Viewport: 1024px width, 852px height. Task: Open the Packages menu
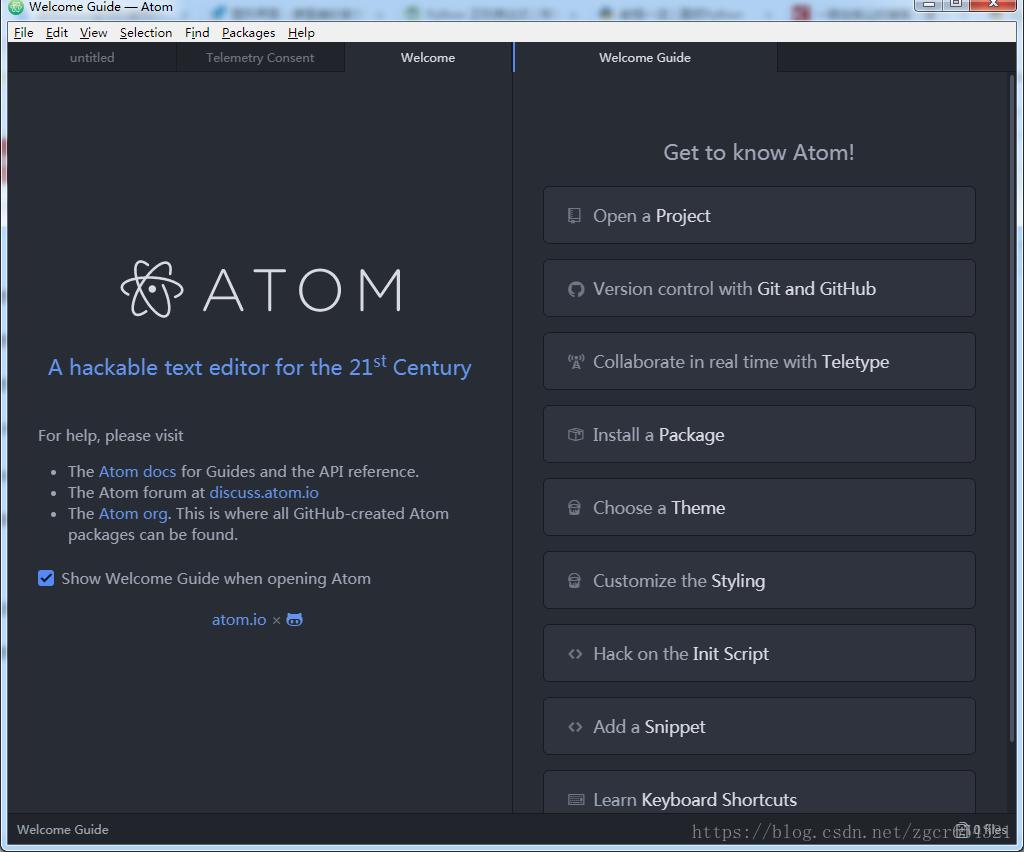click(248, 33)
